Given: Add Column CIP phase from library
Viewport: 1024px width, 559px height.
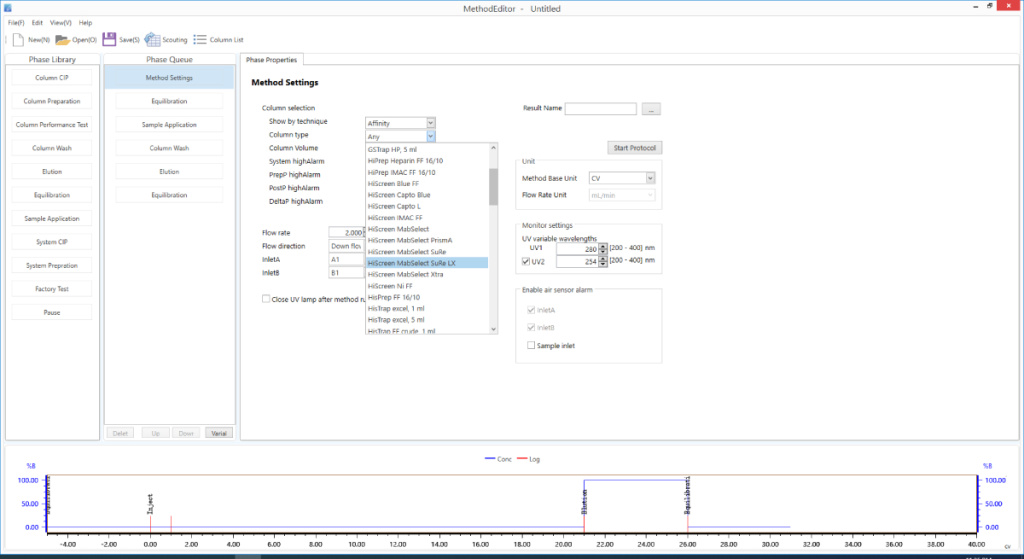Looking at the screenshot, I should [x=52, y=78].
